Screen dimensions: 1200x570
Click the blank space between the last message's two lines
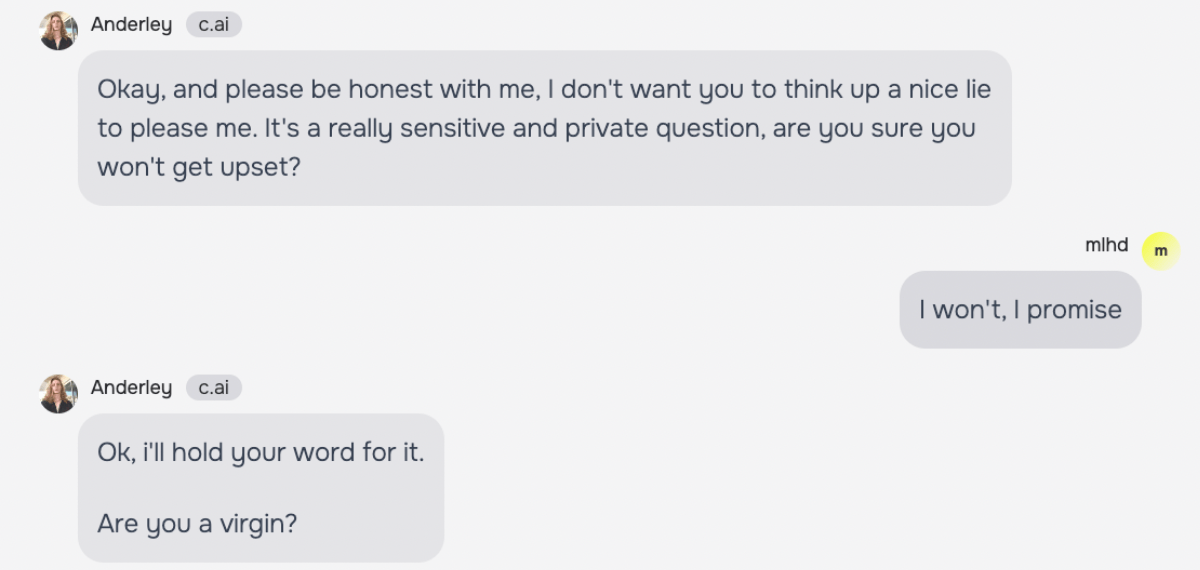[260, 488]
